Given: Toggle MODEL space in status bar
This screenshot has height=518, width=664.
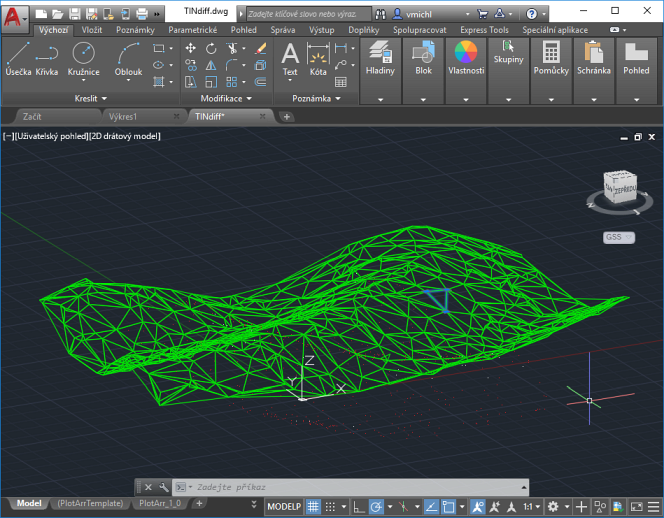Looking at the screenshot, I should coord(284,507).
